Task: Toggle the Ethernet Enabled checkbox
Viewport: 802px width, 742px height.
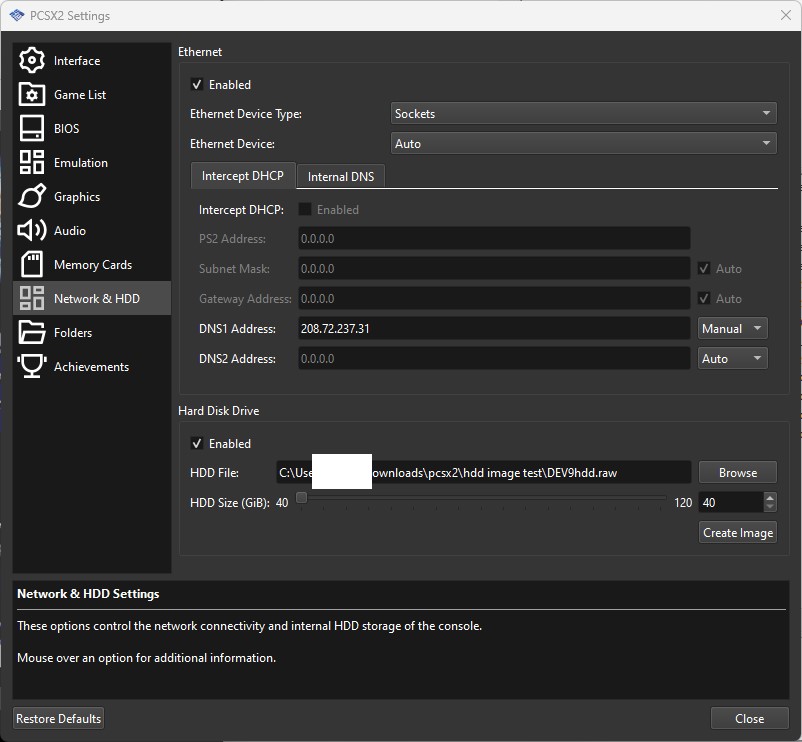Action: coord(197,84)
